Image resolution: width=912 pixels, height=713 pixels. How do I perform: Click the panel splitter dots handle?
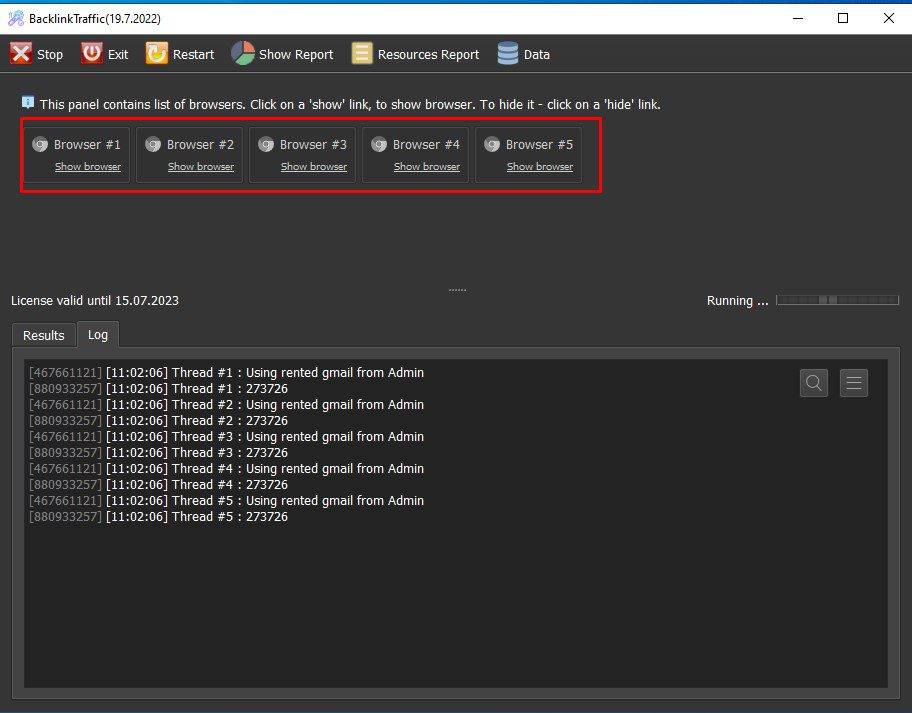pos(457,290)
